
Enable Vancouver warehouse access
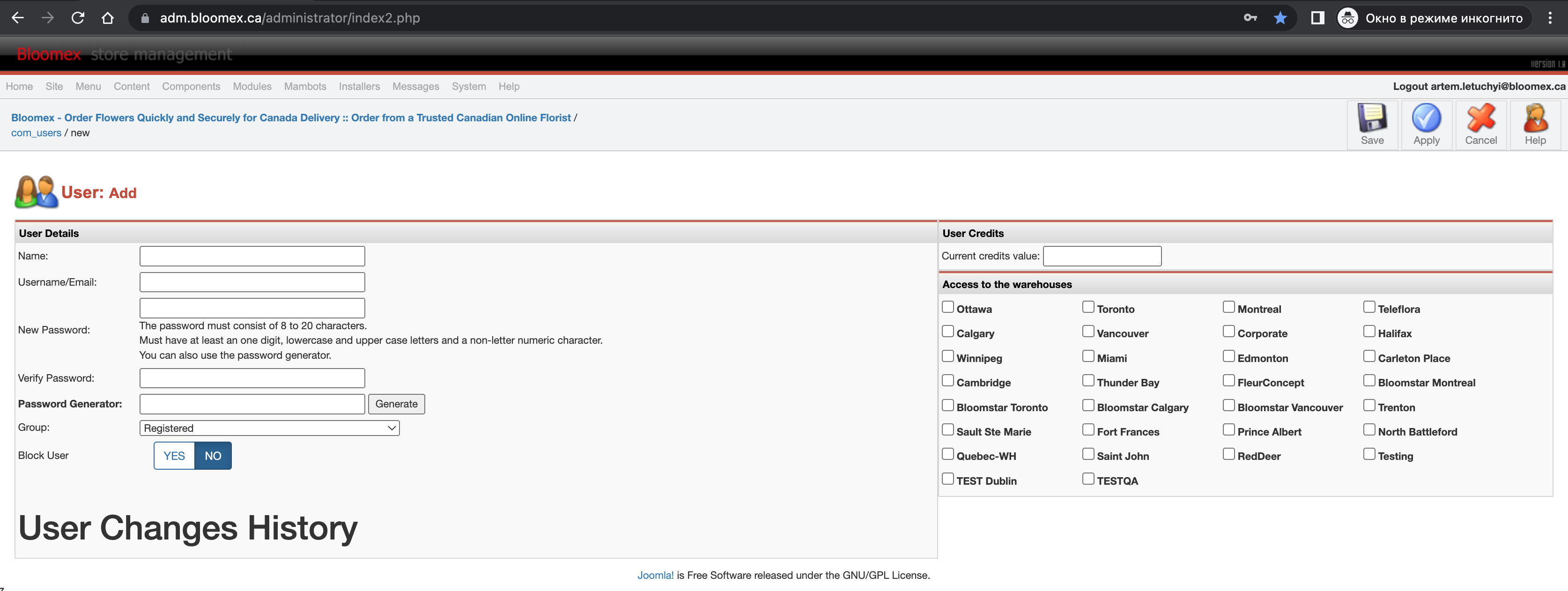[x=1088, y=332]
